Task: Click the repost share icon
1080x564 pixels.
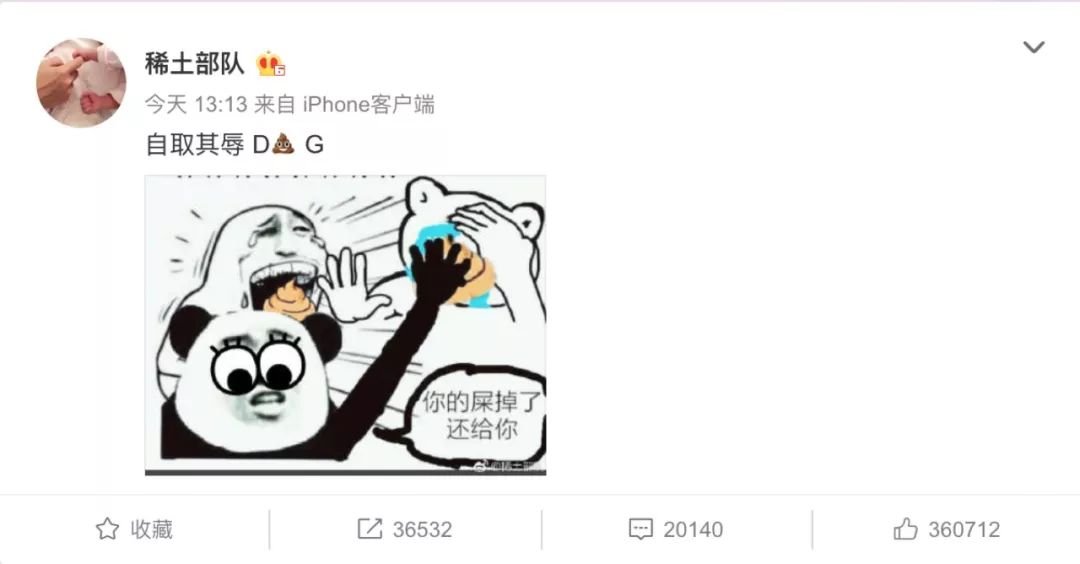Action: pos(370,529)
